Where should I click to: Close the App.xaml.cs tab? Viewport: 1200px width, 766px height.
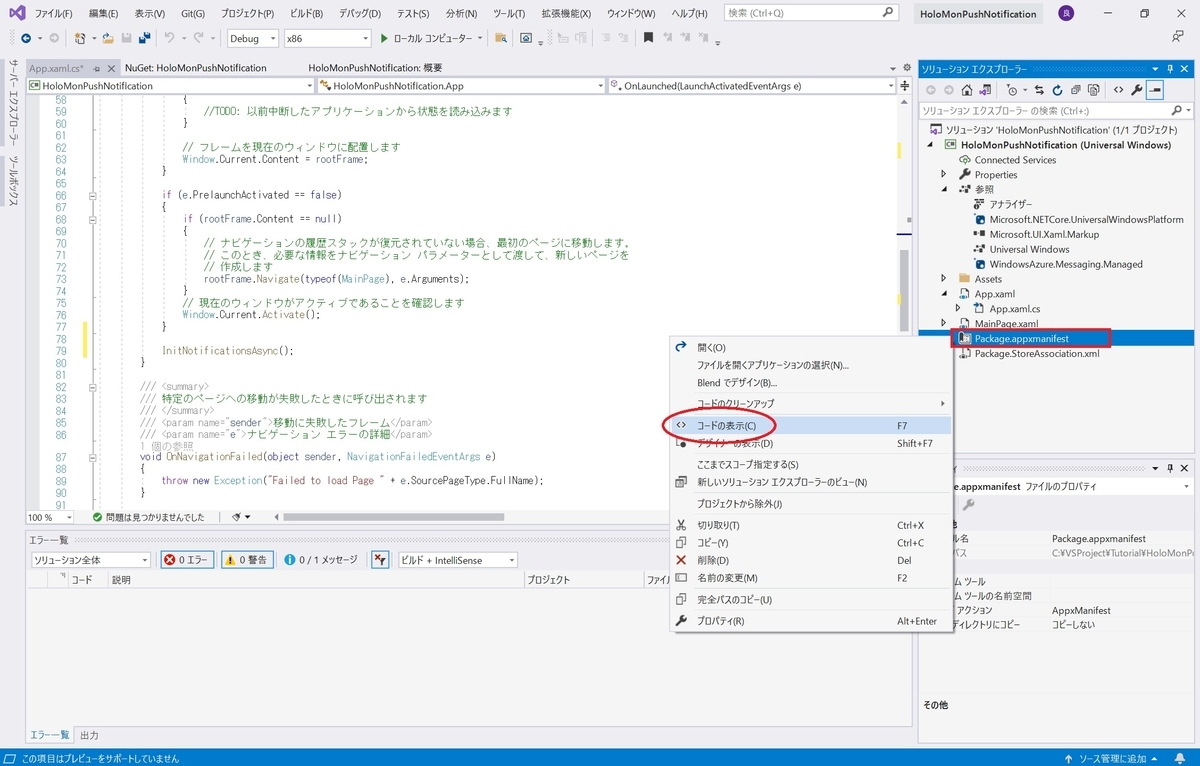(x=109, y=68)
